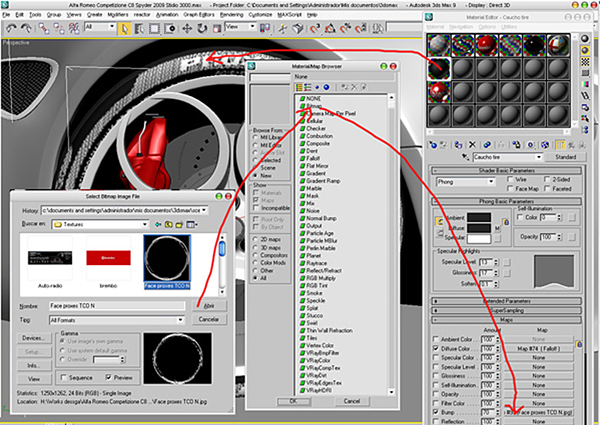Click the Ambient color swatch
This screenshot has width=600, height=425.
point(479,217)
